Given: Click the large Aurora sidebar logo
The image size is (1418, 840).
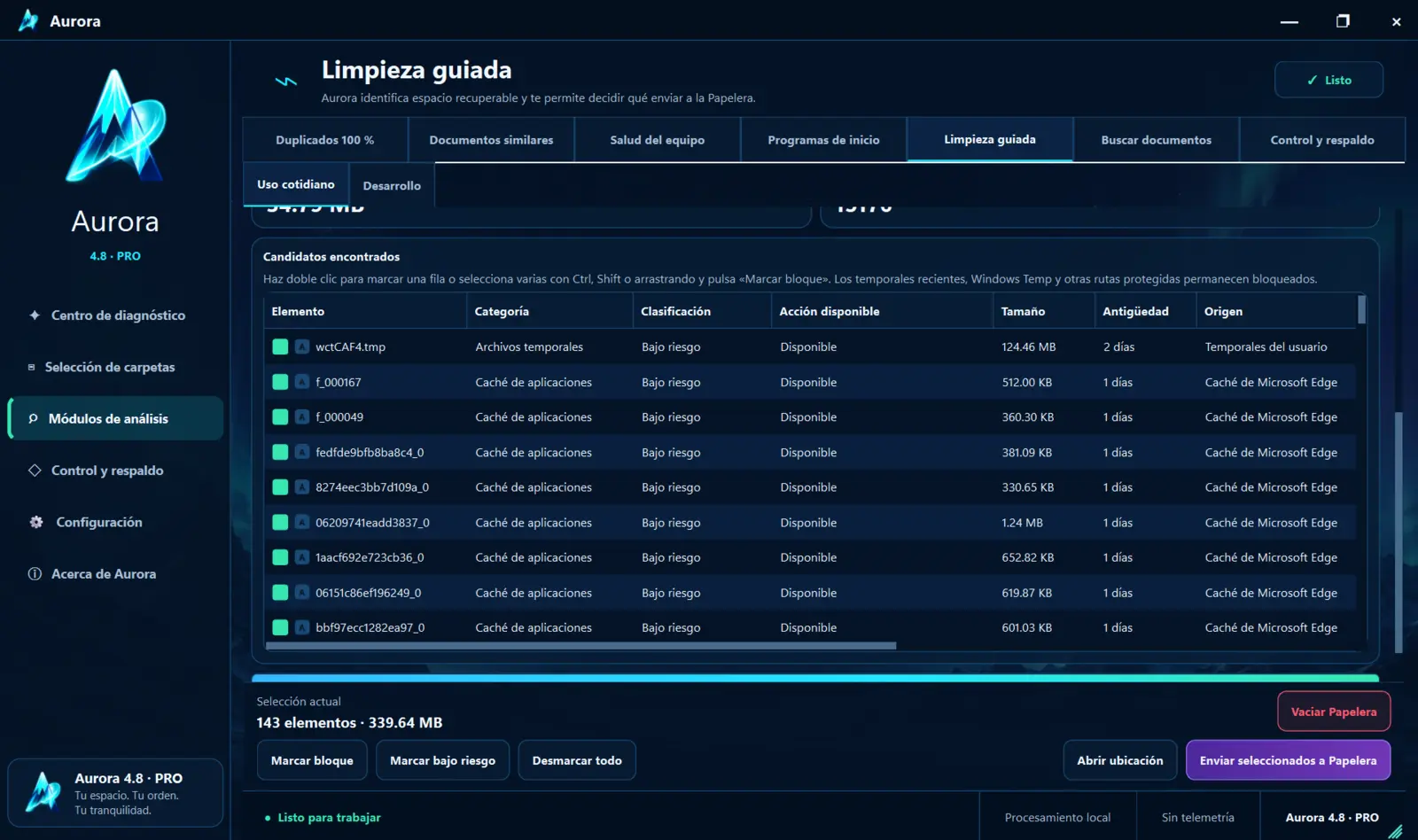Looking at the screenshot, I should 115,126.
